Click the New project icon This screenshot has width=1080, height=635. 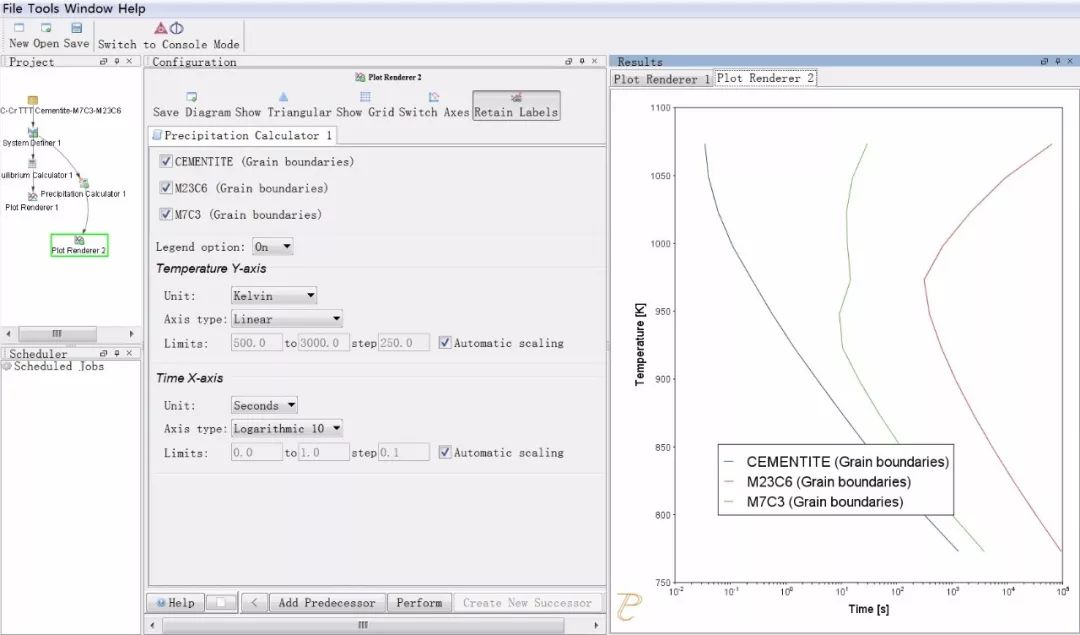(19, 29)
